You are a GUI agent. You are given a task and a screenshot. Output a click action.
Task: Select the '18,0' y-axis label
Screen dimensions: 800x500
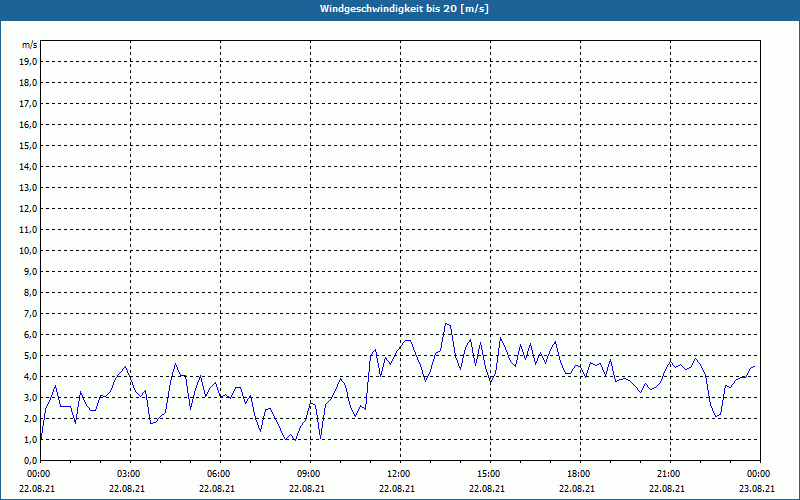click(x=29, y=83)
